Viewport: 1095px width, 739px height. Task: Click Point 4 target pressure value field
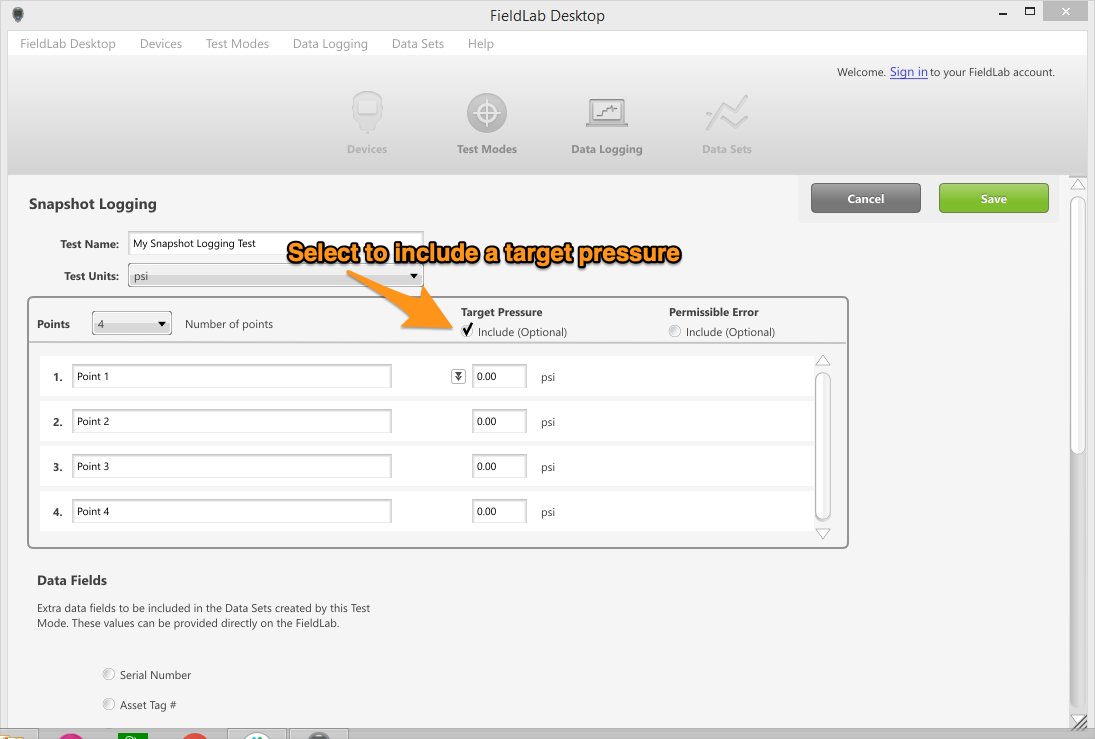click(x=499, y=511)
